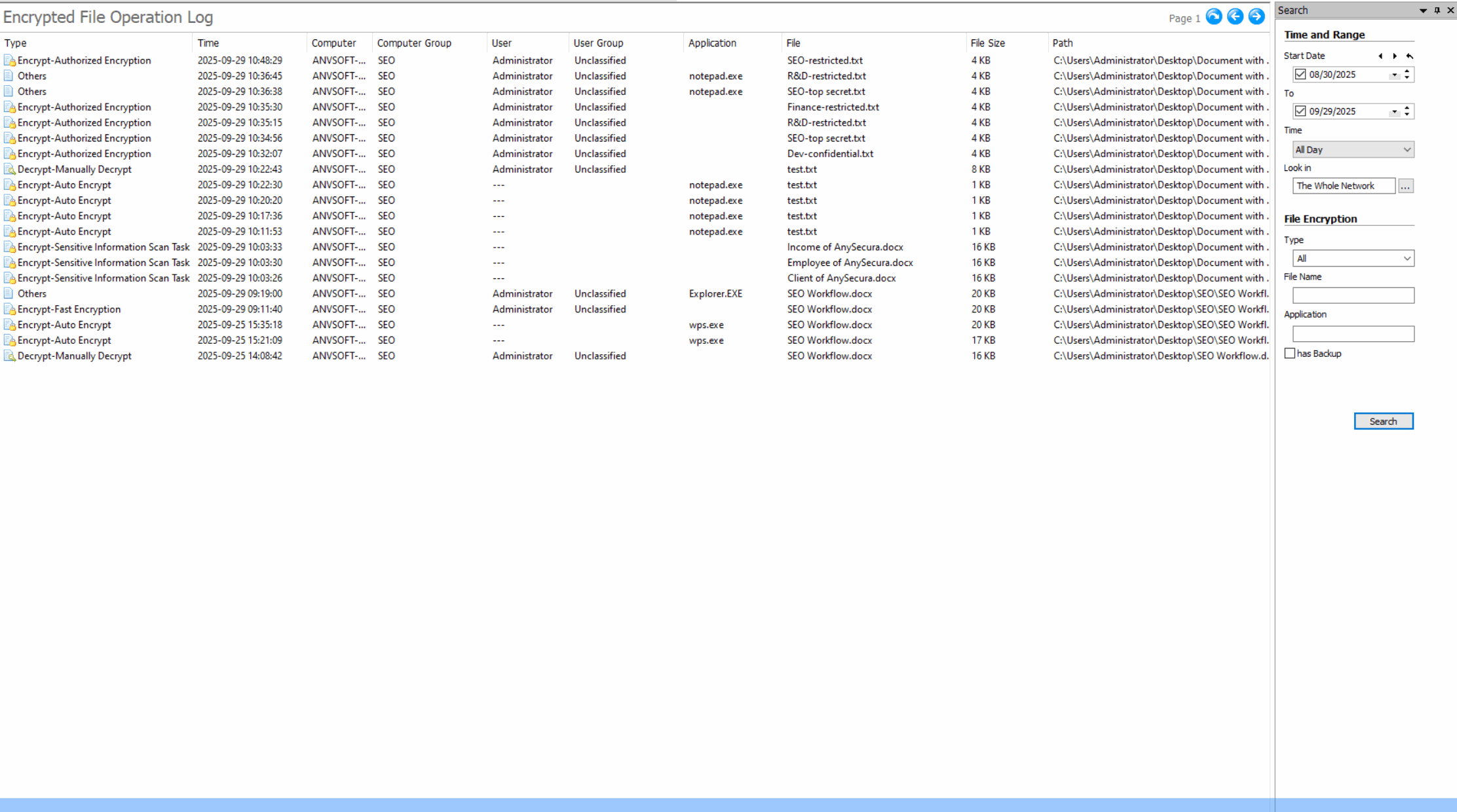Click inside the File Name input field
This screenshot has height=812, width=1457.
[1352, 295]
